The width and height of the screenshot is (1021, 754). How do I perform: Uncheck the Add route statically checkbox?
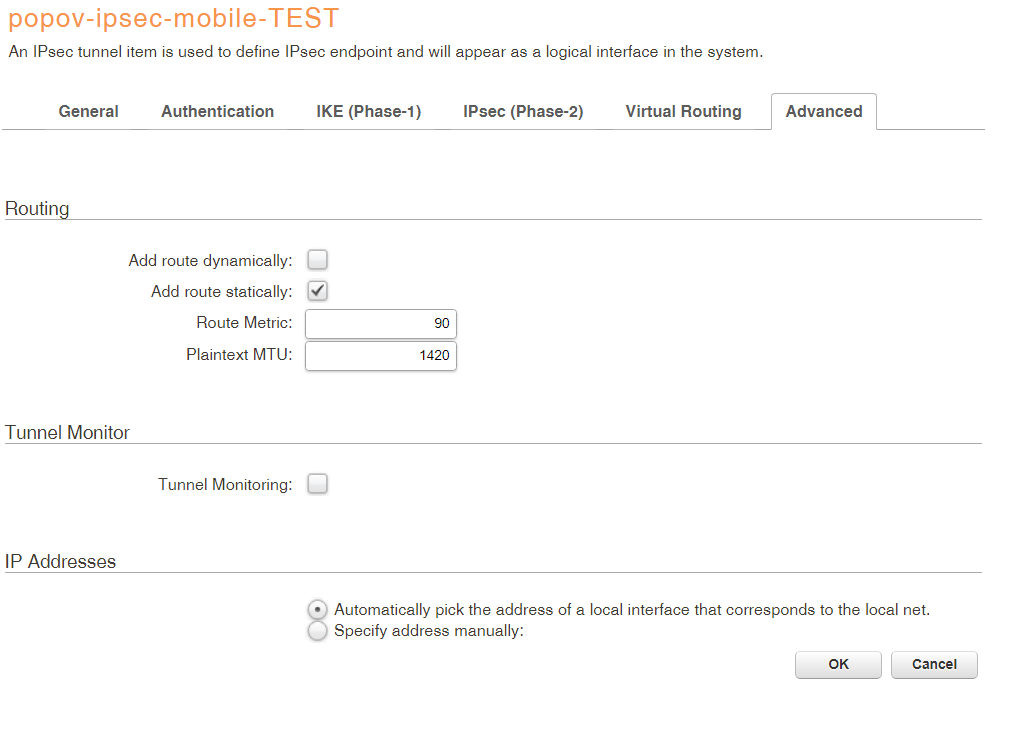tap(317, 291)
